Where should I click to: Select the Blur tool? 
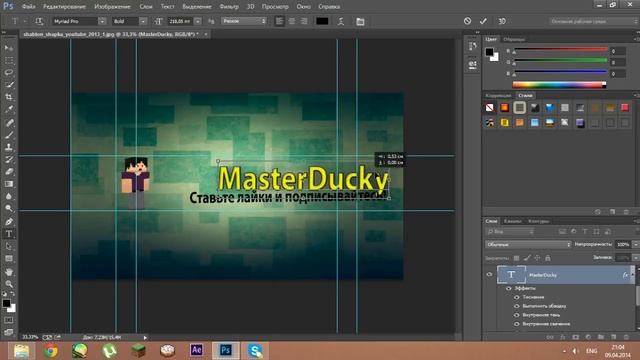point(9,196)
